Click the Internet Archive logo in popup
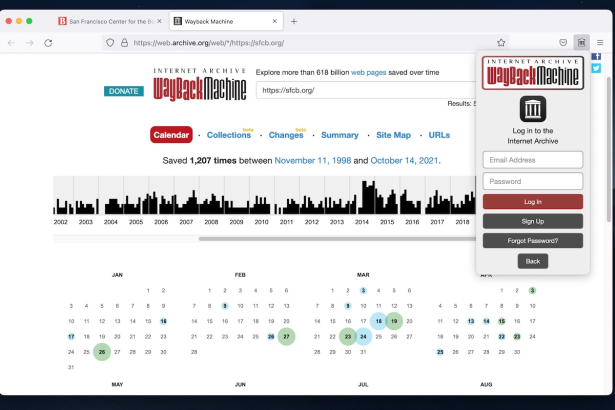Viewport: 615px width, 410px height. [533, 109]
